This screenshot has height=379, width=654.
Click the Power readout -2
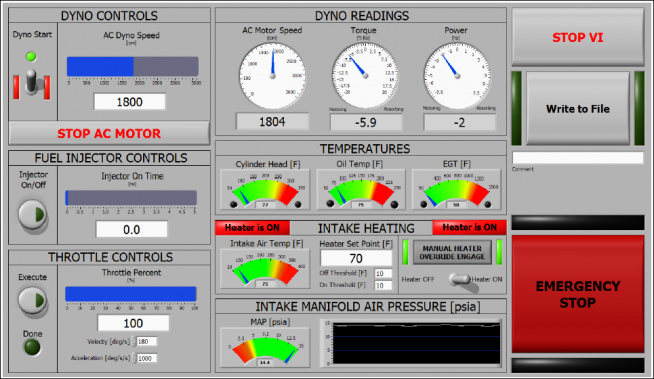coord(459,123)
